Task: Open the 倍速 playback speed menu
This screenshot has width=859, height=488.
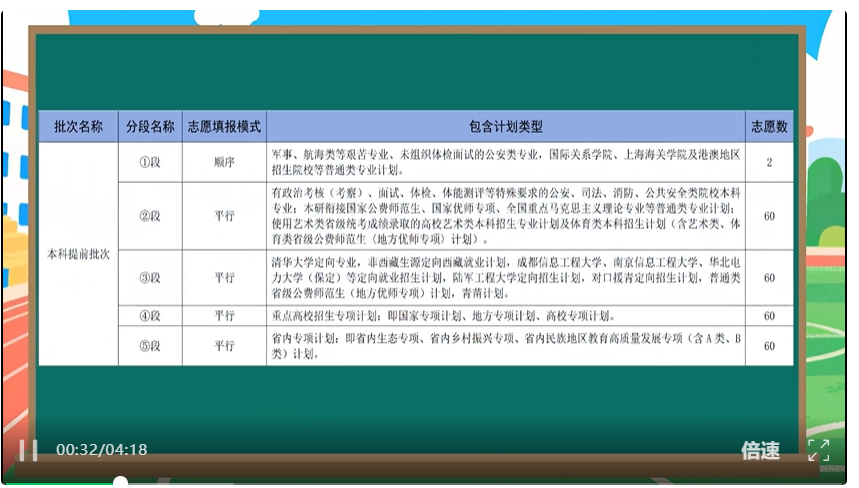Action: 760,450
